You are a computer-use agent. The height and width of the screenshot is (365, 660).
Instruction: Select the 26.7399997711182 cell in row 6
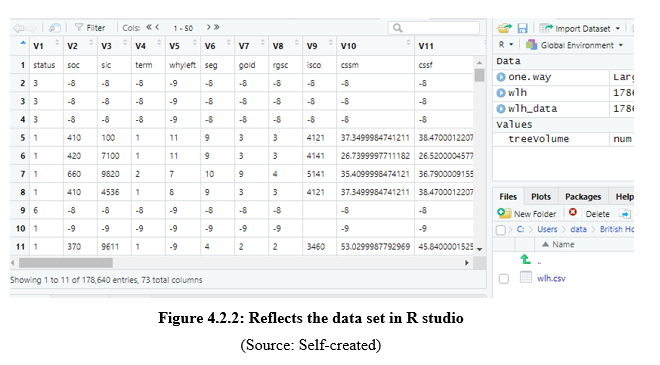[x=375, y=156]
